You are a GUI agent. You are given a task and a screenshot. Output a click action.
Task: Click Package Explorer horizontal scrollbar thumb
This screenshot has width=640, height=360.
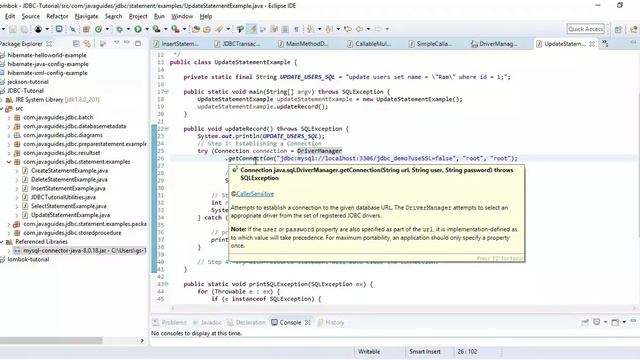coord(51,340)
